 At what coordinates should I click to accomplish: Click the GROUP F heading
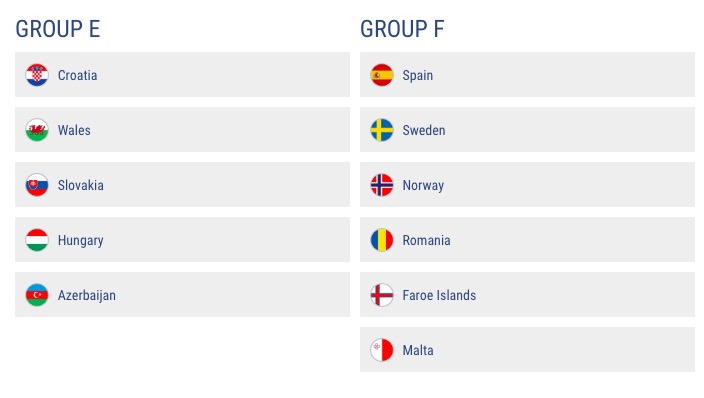tap(402, 29)
